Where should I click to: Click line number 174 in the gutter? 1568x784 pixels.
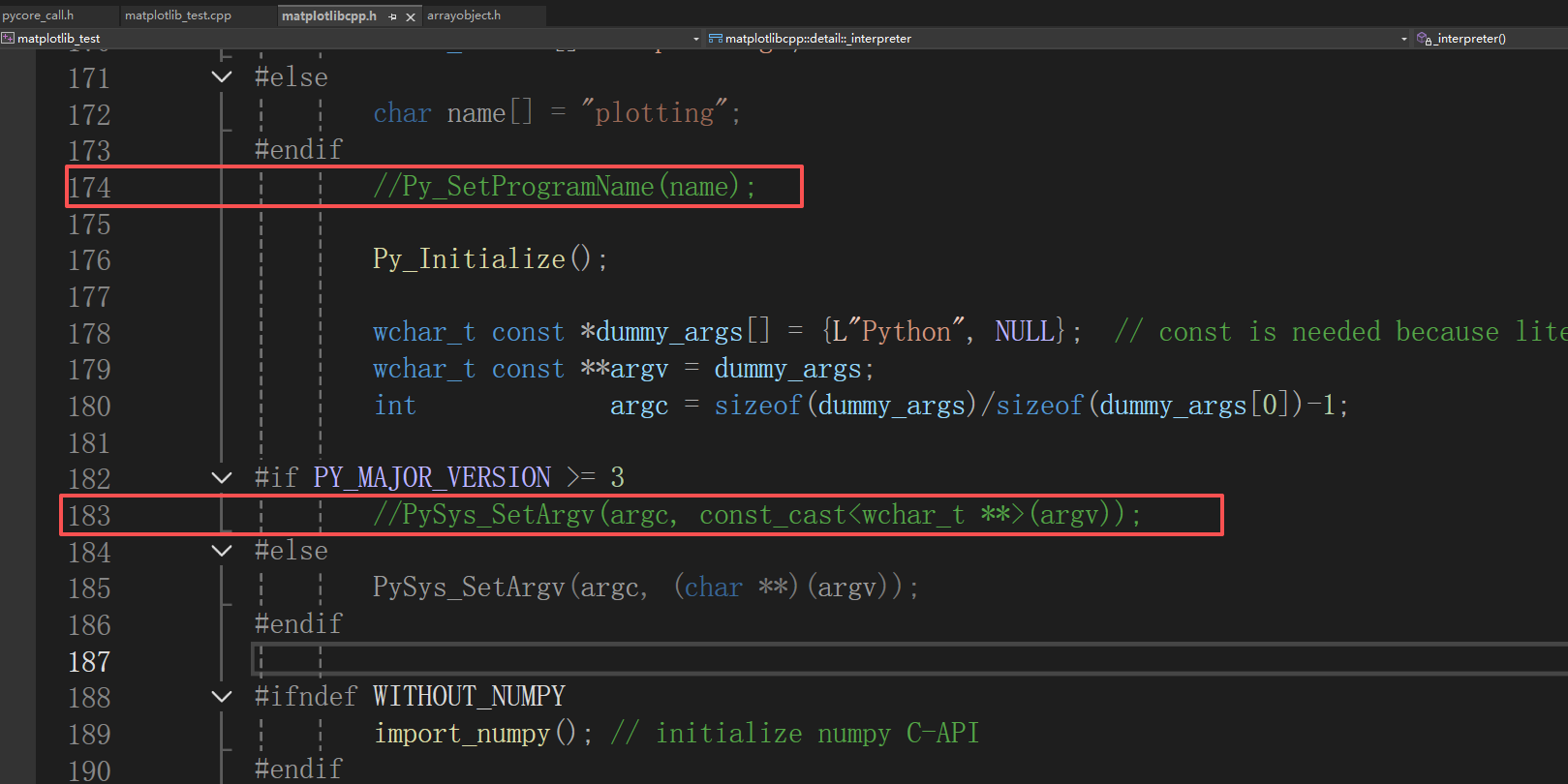coord(89,187)
